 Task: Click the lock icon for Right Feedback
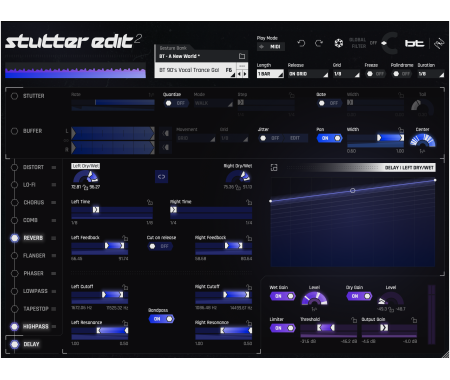[249, 238]
